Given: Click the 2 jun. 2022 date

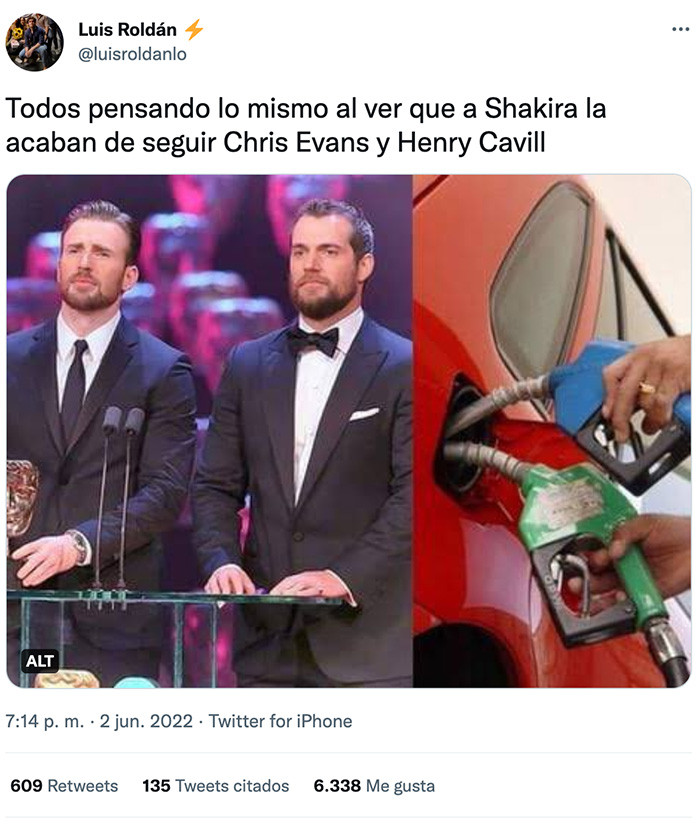Looking at the screenshot, I should [x=146, y=721].
